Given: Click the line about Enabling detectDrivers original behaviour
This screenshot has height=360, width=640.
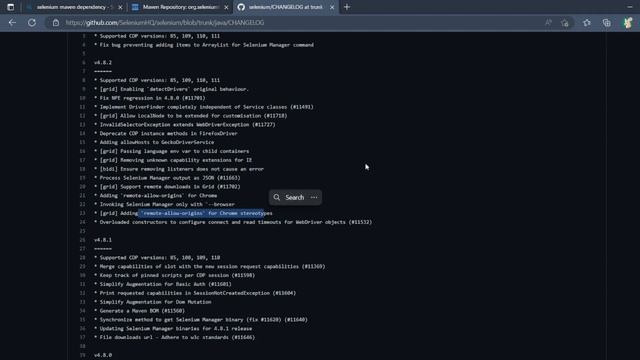Looking at the screenshot, I should tap(171, 89).
